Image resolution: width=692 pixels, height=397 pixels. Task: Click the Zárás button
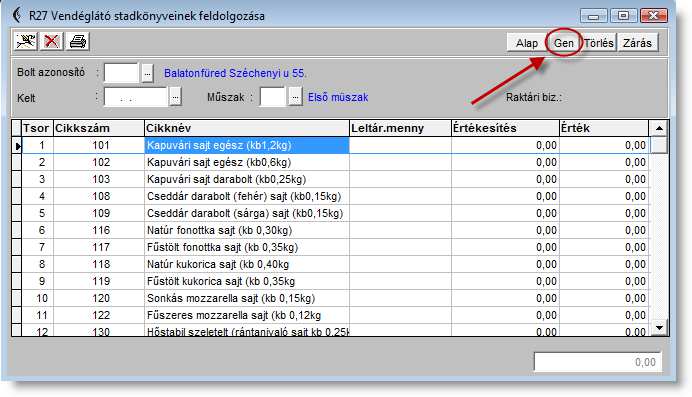coord(637,43)
